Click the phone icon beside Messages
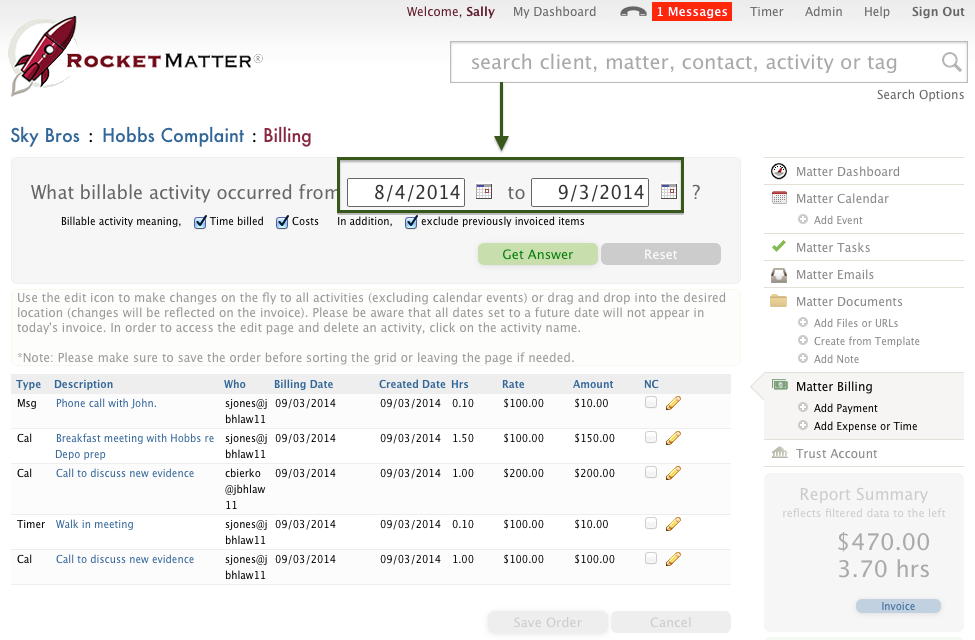The height and width of the screenshot is (640, 975). tap(633, 12)
